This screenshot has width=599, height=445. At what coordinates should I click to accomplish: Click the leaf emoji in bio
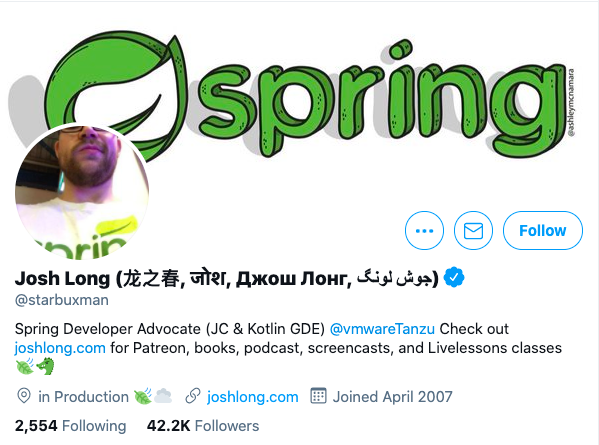click(25, 367)
